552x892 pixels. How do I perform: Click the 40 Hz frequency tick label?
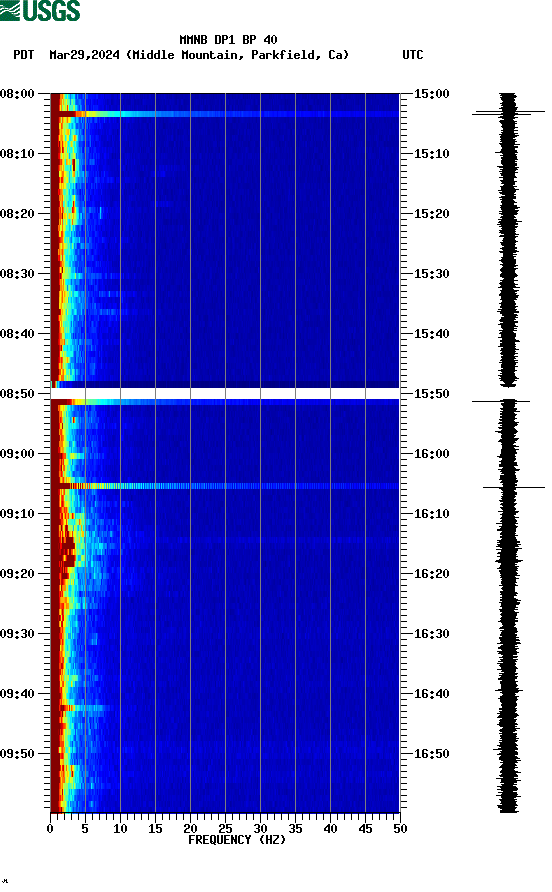coord(330,829)
